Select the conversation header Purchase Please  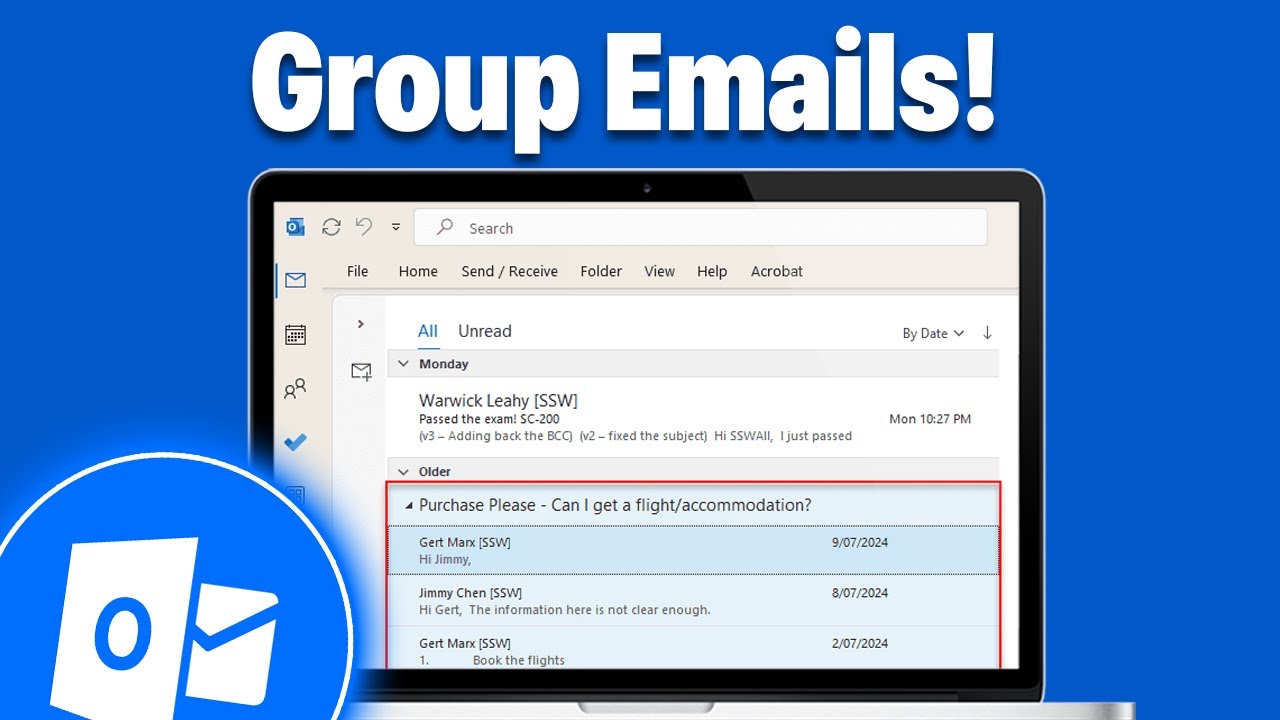pyautogui.click(x=693, y=505)
